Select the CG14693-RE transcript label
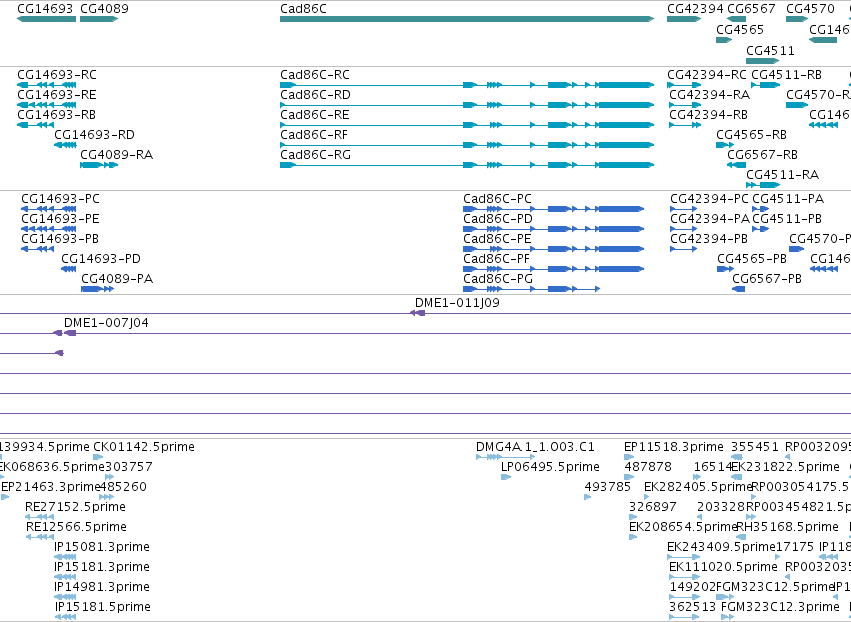 pyautogui.click(x=56, y=94)
